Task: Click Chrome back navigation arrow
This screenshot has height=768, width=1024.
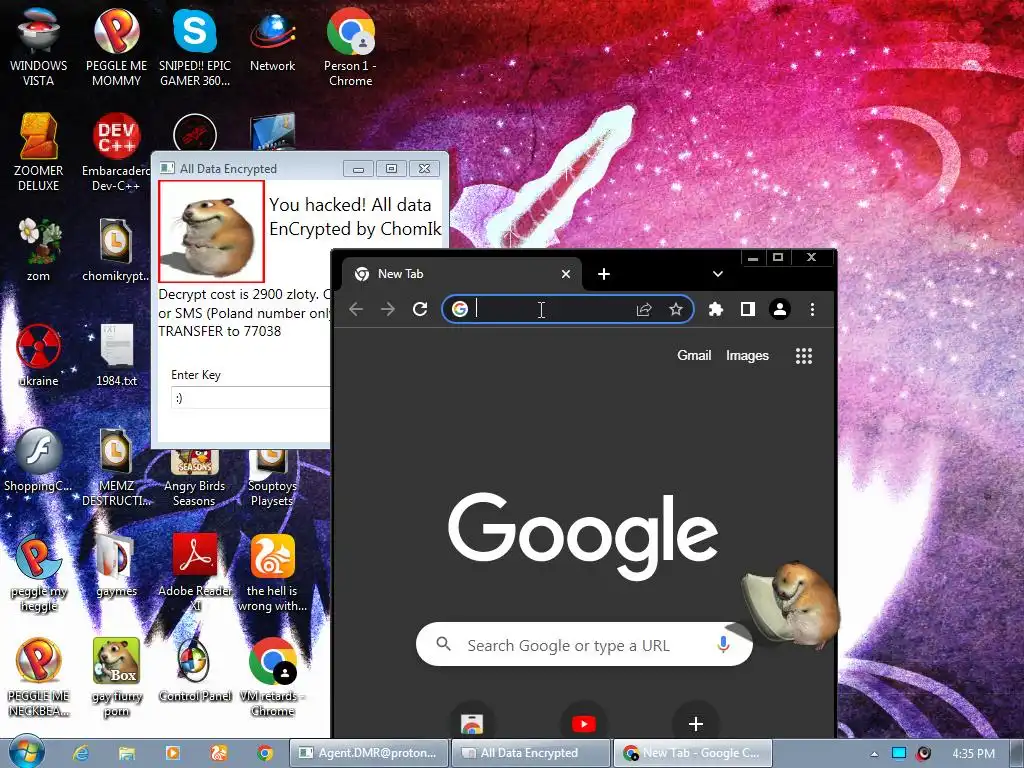Action: click(356, 309)
